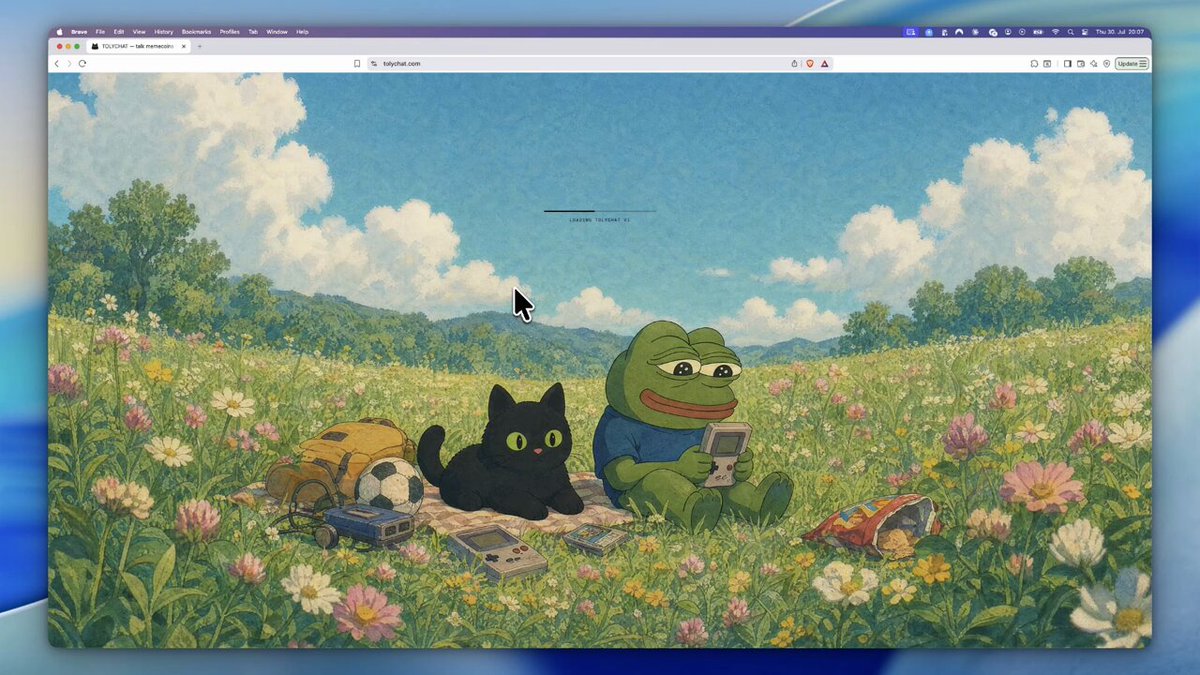Reload the tolychat.com page

pyautogui.click(x=82, y=63)
